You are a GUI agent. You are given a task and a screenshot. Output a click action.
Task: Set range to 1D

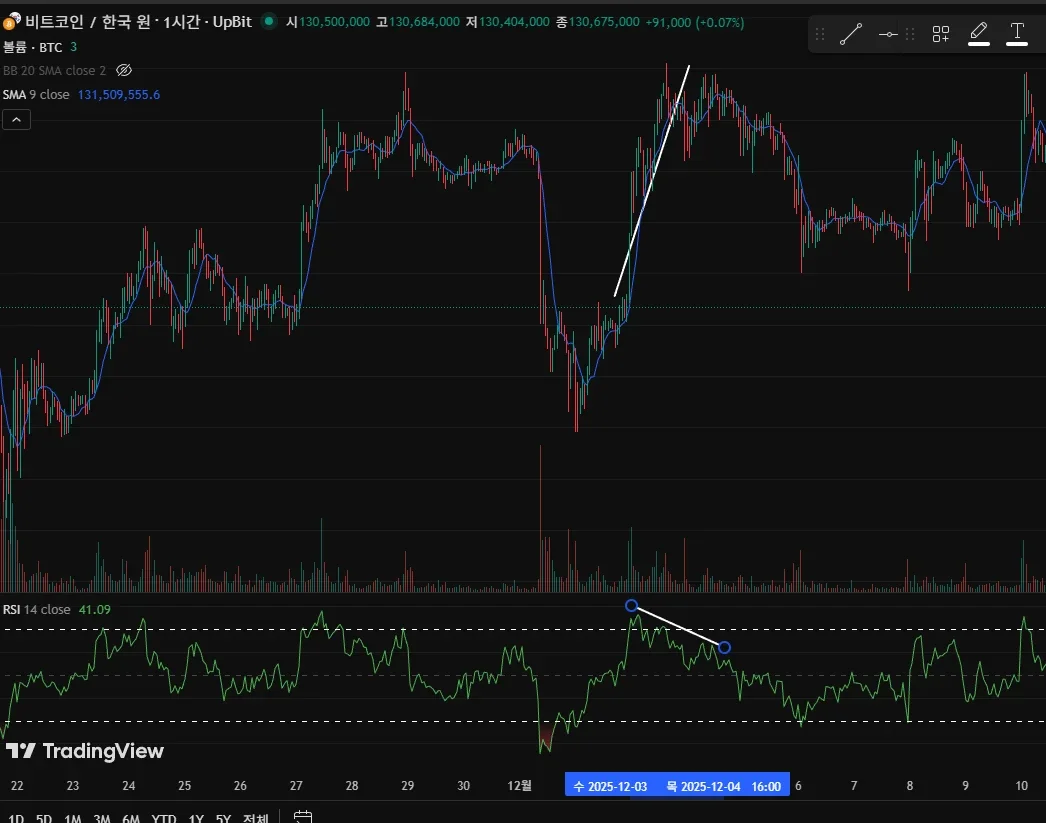point(16,818)
